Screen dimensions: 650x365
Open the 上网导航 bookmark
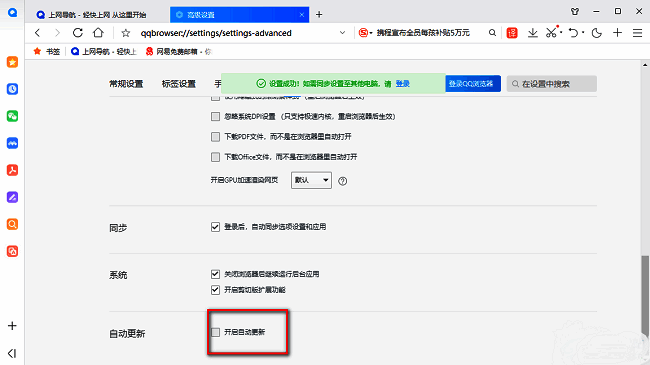pos(104,51)
